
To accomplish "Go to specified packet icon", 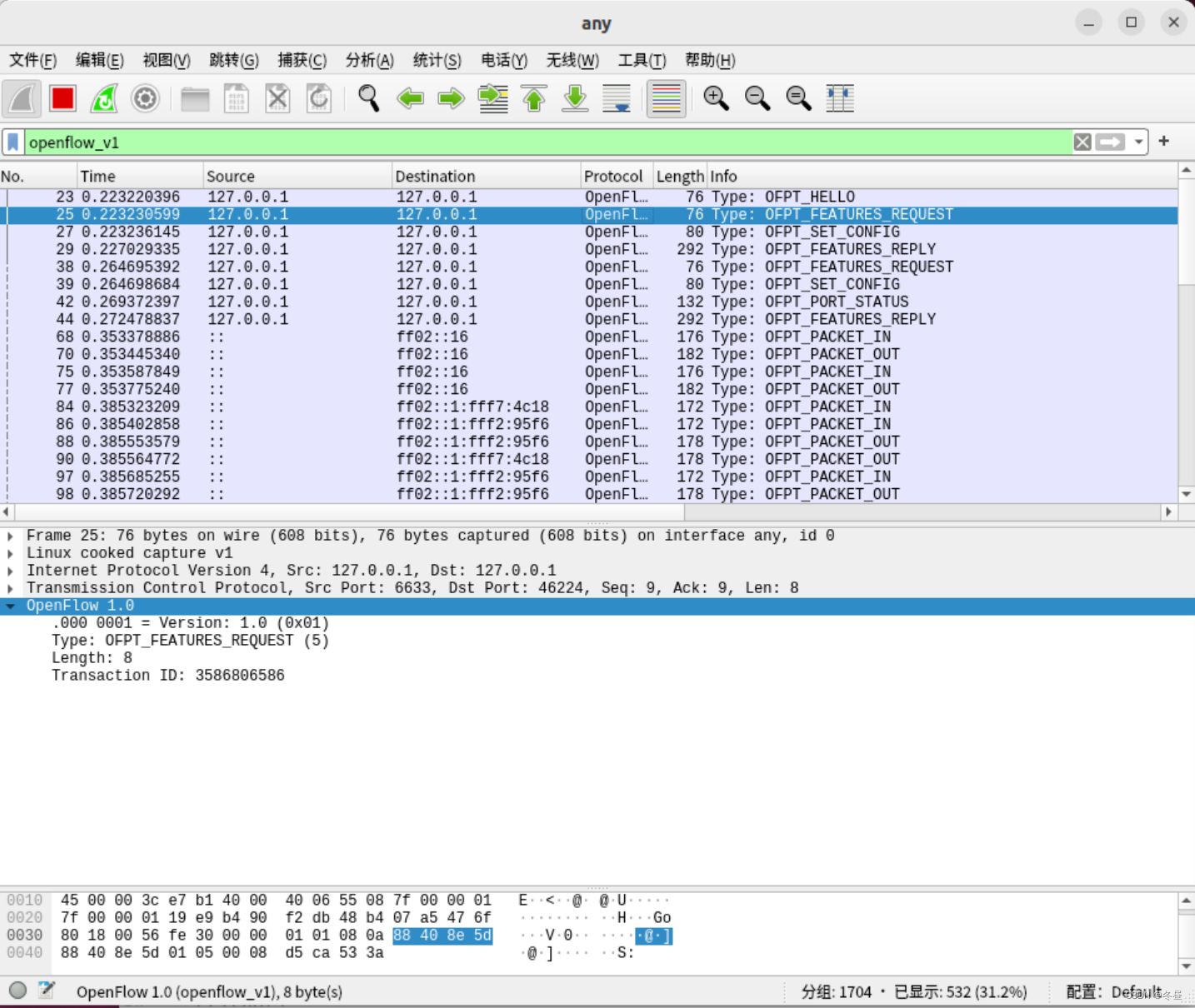I will click(x=492, y=99).
